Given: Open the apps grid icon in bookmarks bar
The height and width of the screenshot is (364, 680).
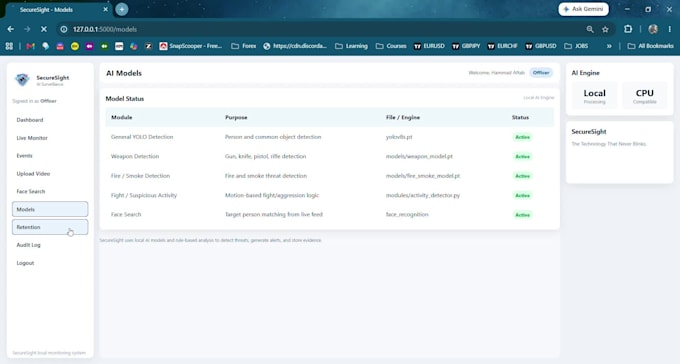Looking at the screenshot, I should [x=9, y=46].
